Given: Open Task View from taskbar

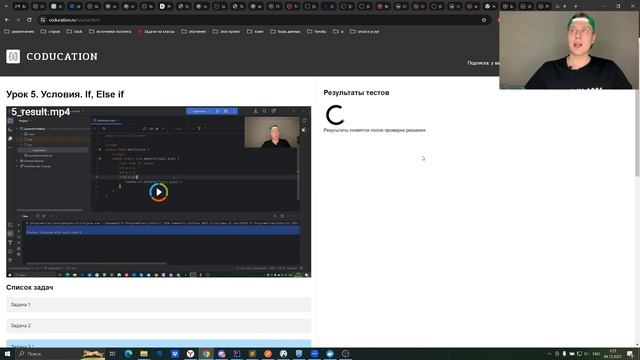Looking at the screenshot, I should coord(112,354).
